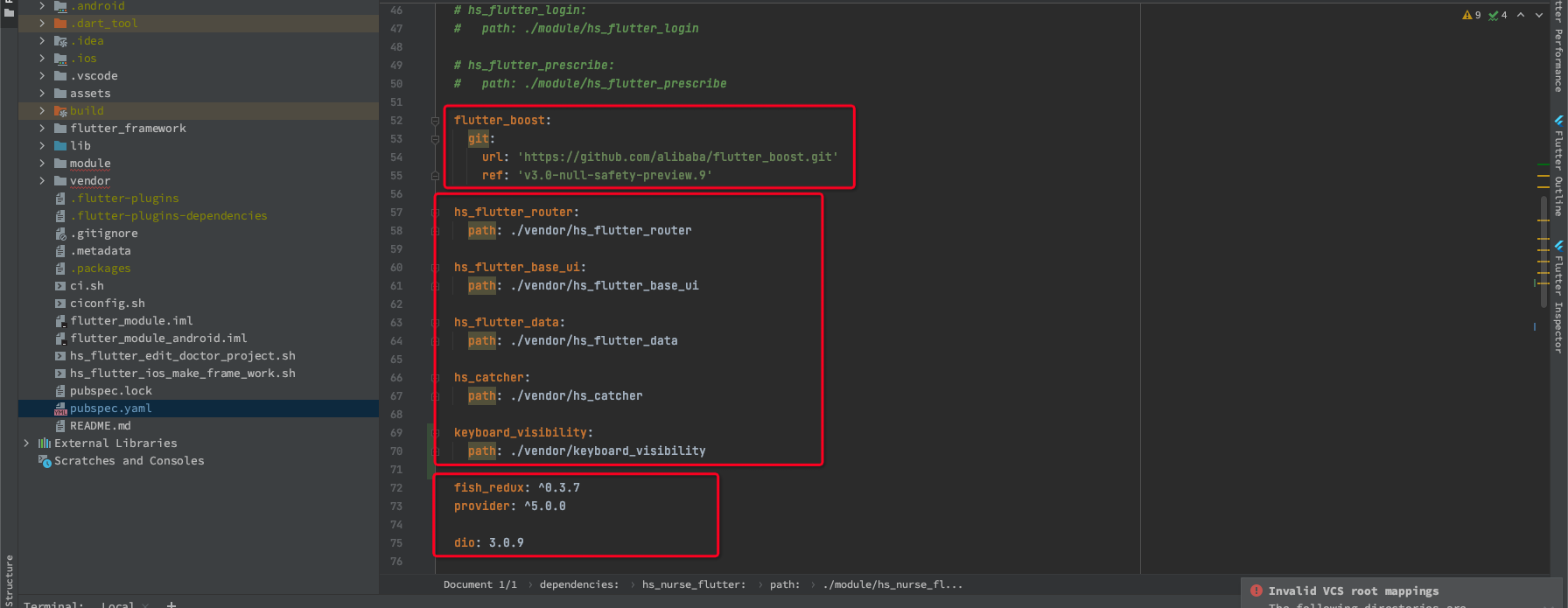Click the 'v3.0-null-safety-preview.9' ref value
Viewport: 1568px width, 608px height.
click(615, 176)
